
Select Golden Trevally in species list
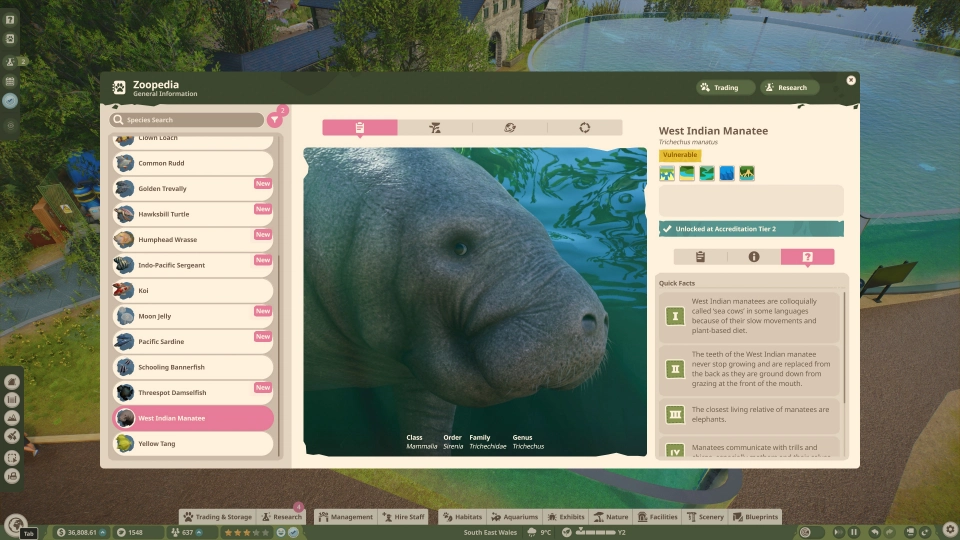coord(193,189)
